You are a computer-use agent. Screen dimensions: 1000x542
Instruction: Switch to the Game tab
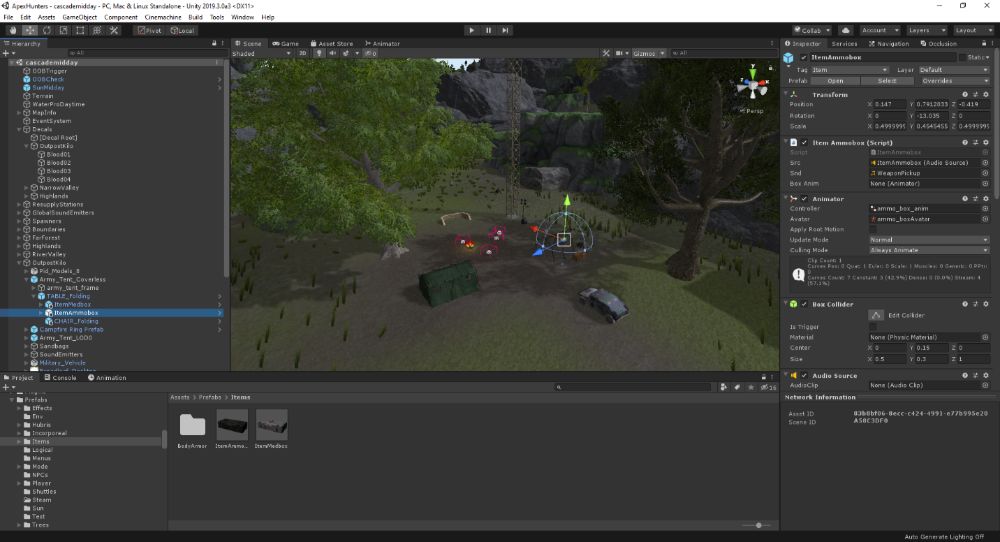285,43
